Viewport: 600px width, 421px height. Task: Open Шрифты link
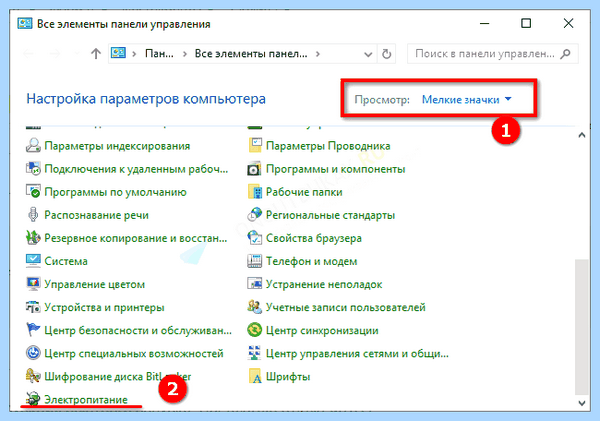pos(288,377)
